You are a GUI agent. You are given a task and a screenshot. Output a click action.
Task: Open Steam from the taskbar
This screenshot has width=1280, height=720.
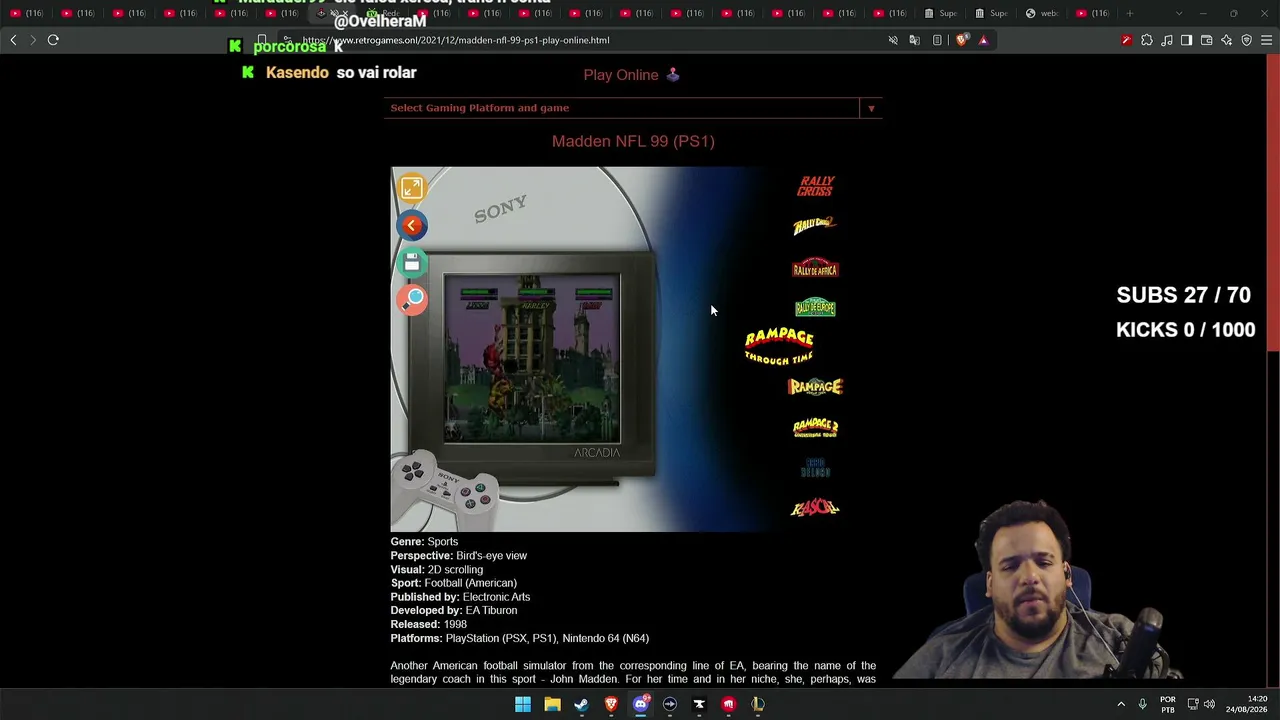[581, 704]
